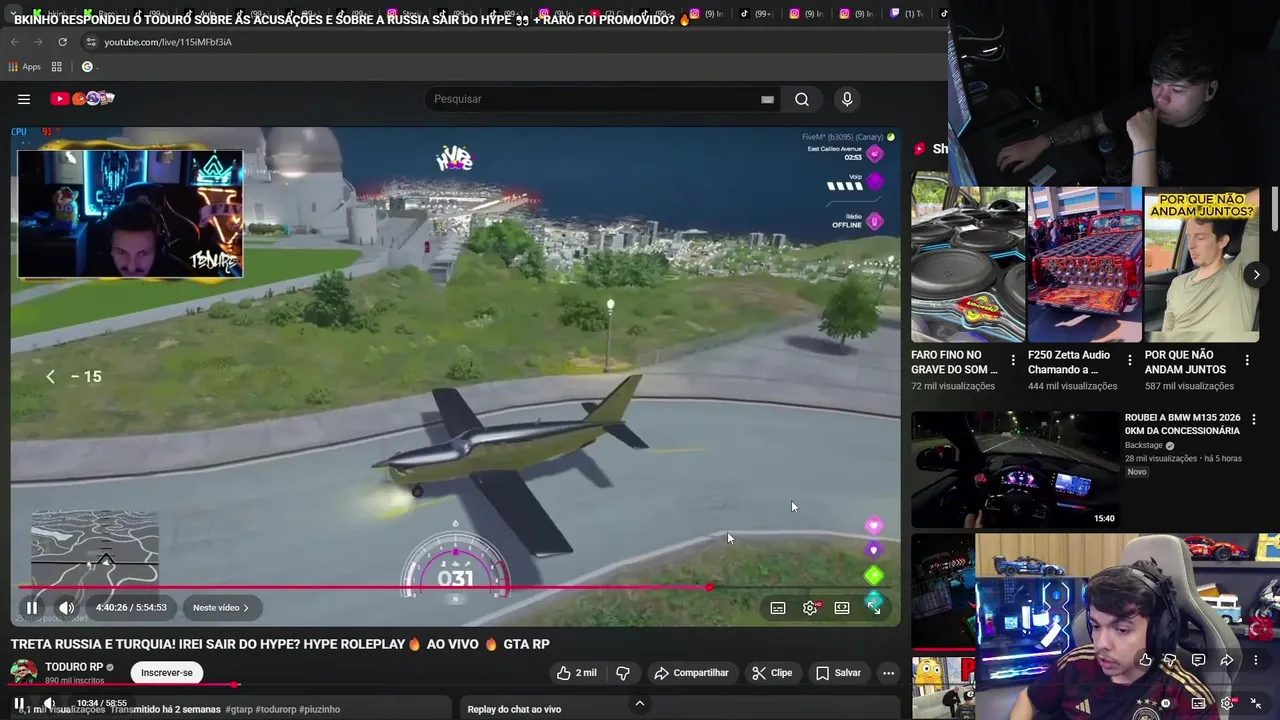Start voice search with microphone icon

coord(847,99)
